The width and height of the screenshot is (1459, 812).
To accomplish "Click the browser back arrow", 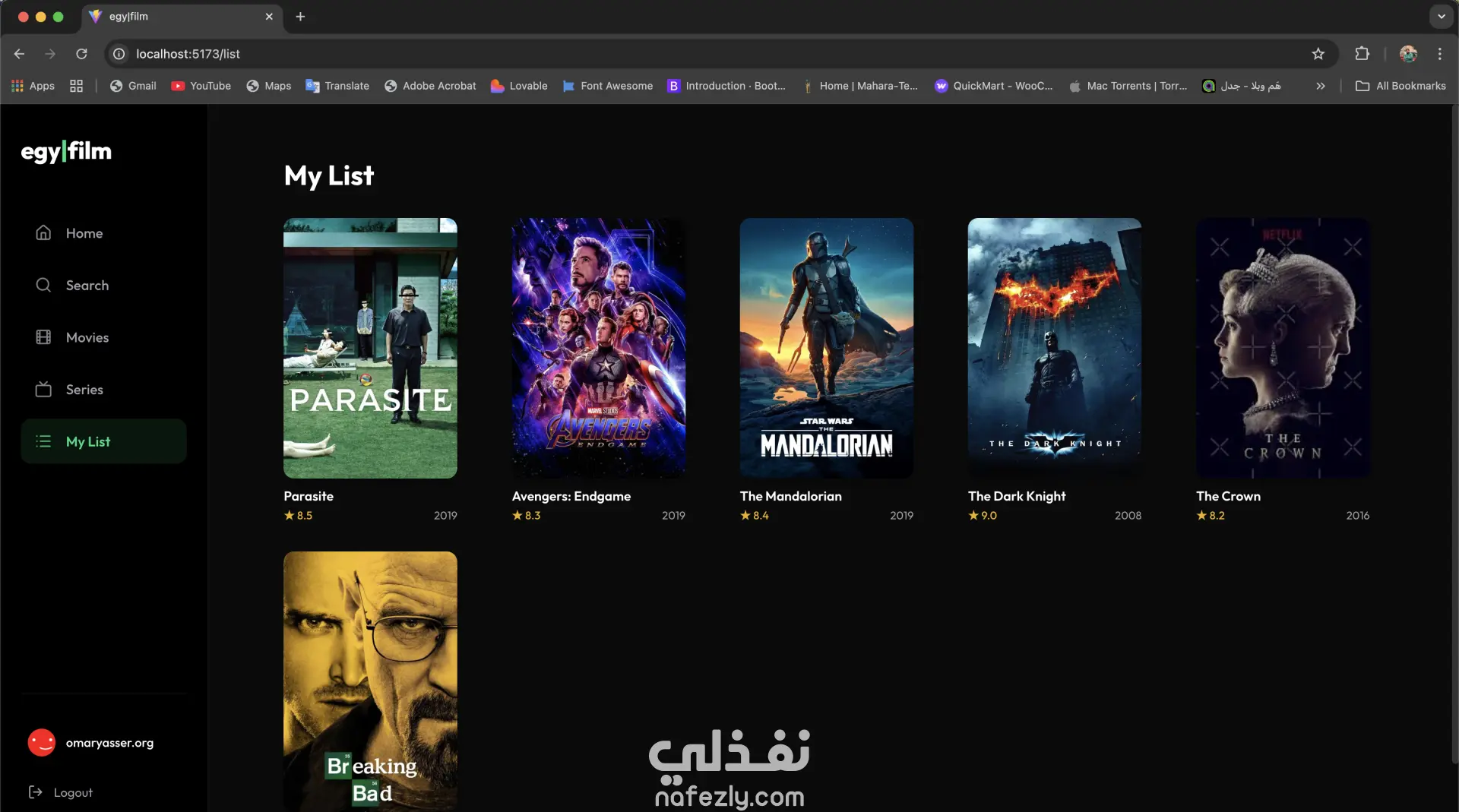I will [20, 54].
